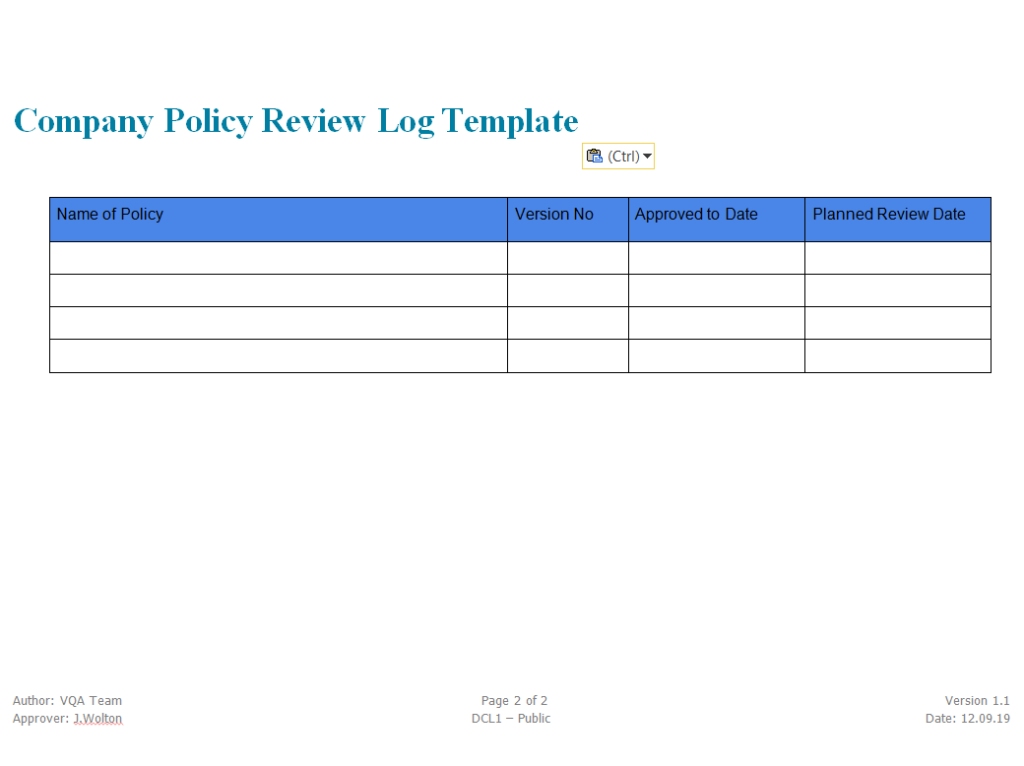This screenshot has width=1024, height=766.
Task: Click the Approved to Date header cell
Action: tap(716, 219)
